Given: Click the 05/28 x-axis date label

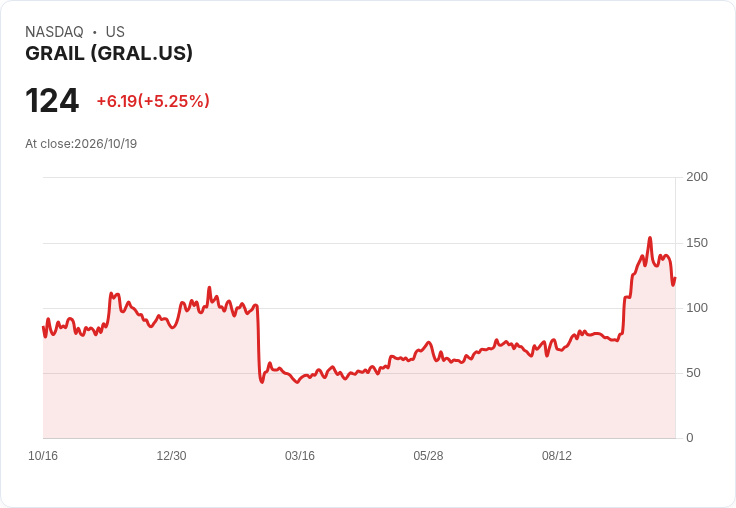Looking at the screenshot, I should (428, 456).
